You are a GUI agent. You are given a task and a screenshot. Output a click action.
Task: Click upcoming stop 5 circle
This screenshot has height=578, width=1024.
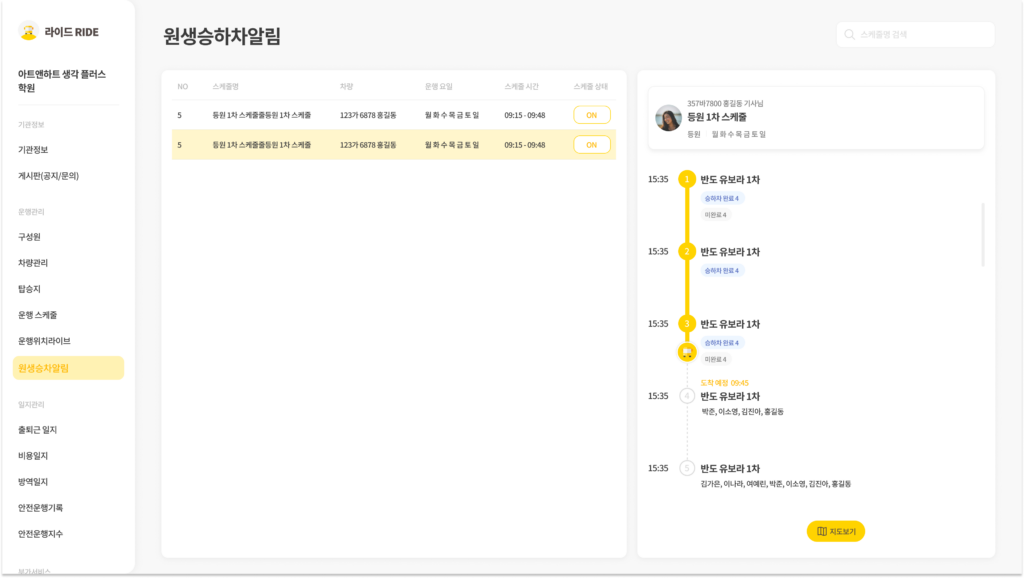[687, 468]
